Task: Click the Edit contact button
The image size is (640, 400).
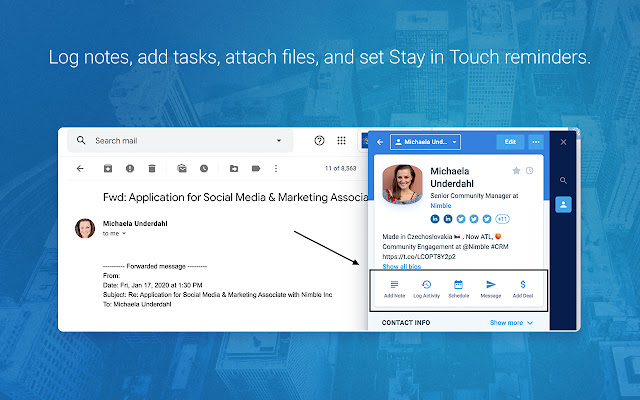Action: point(510,142)
